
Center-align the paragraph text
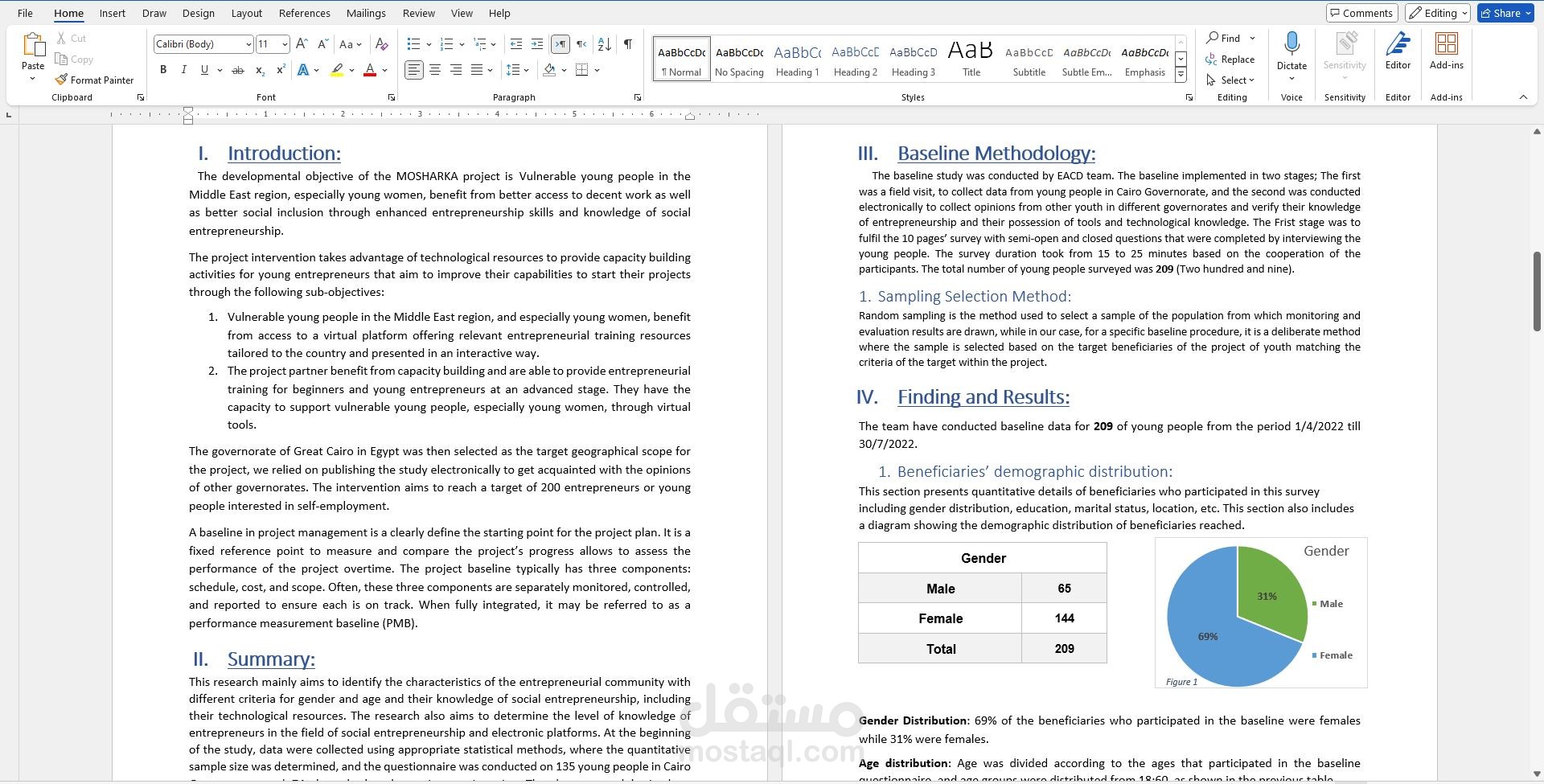coord(435,70)
